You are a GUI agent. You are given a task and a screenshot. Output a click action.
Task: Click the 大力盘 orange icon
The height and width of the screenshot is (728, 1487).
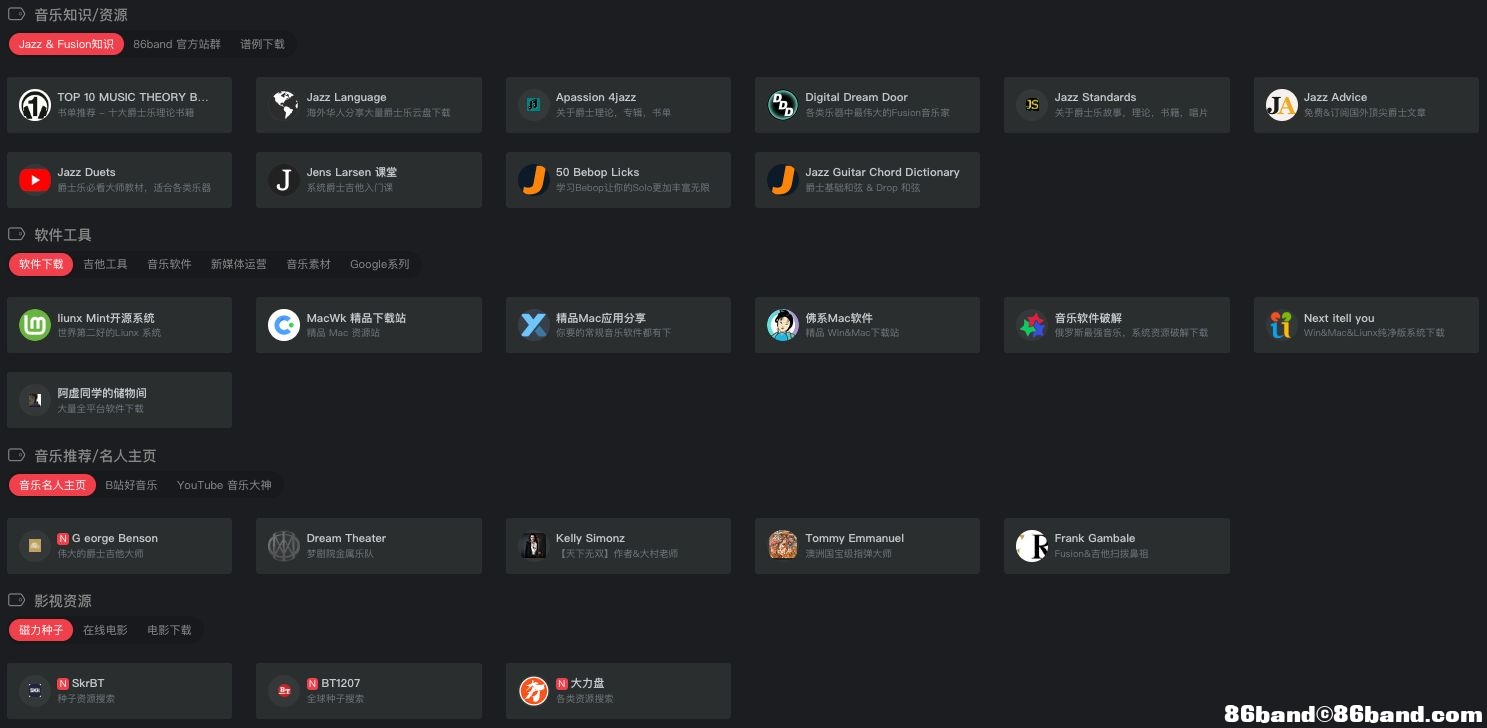point(533,691)
